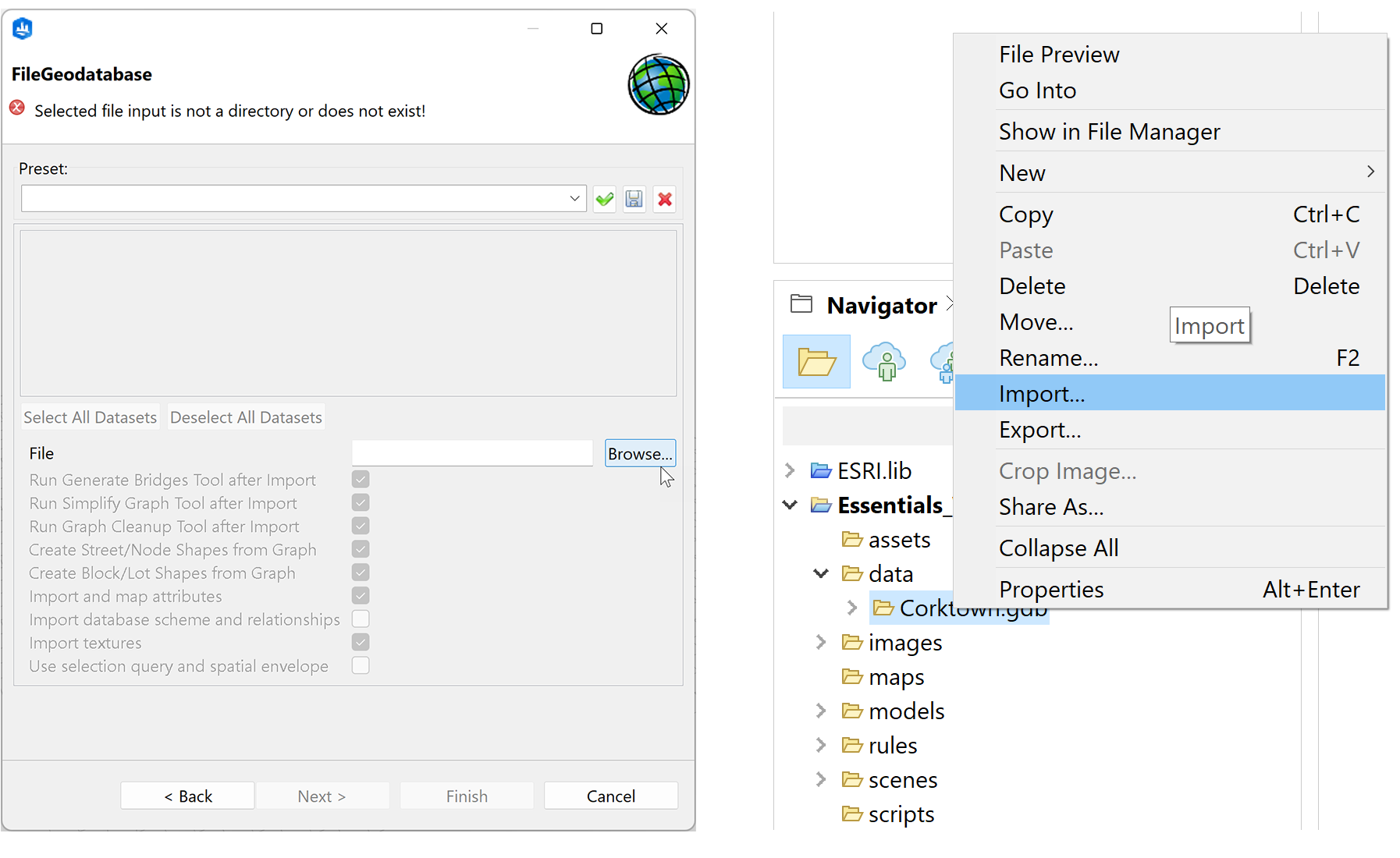Open the cloud workspace icon in the Navigator
Viewport: 1400px width, 858px height.
point(884,361)
